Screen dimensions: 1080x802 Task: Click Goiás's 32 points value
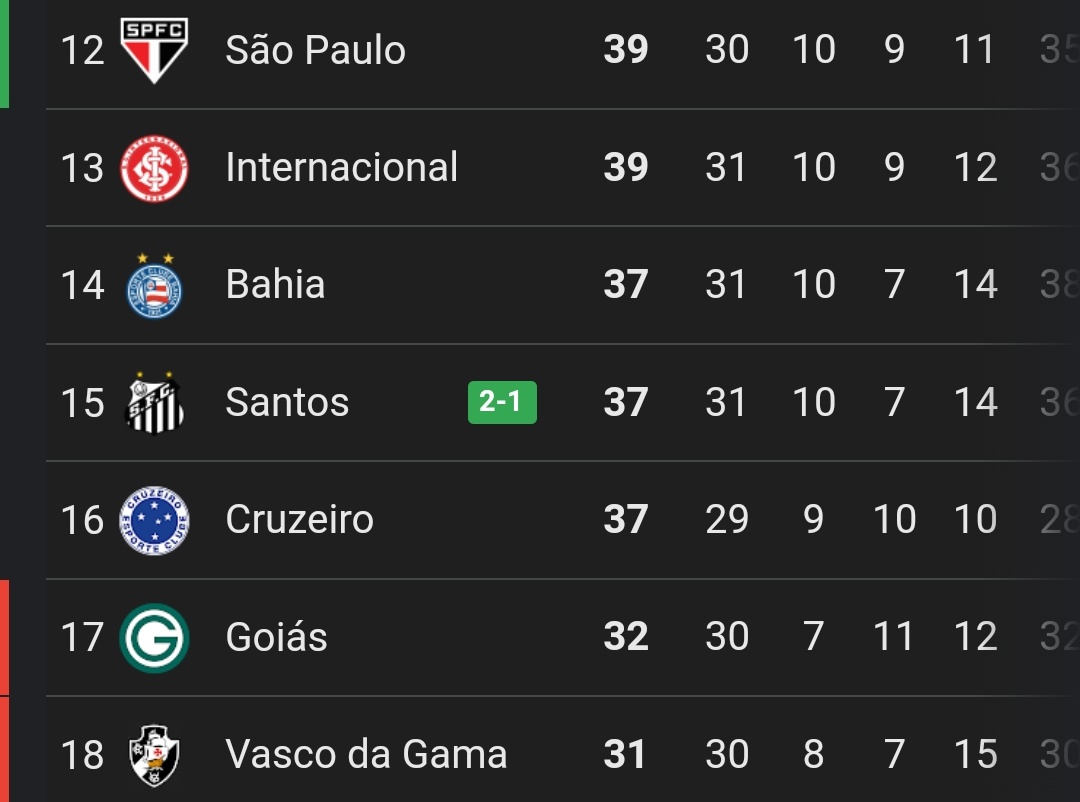click(x=626, y=638)
